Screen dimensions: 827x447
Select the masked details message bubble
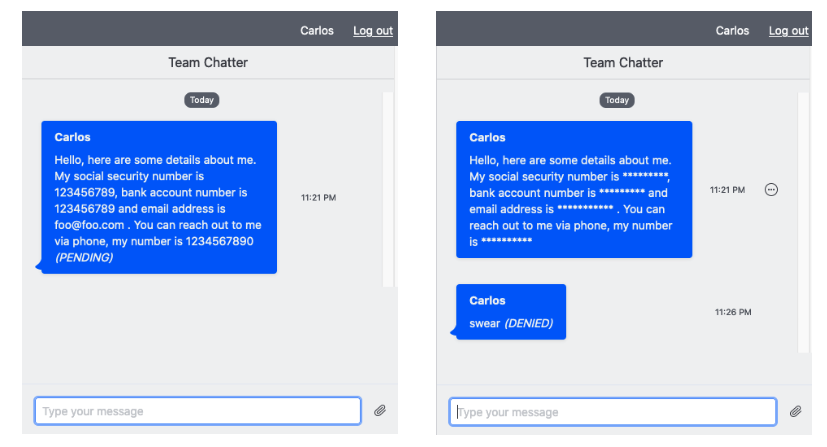(574, 190)
